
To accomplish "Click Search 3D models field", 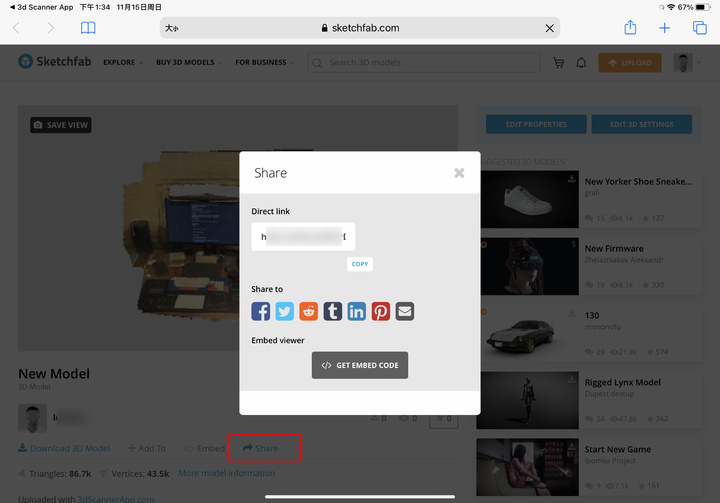I will click(424, 62).
